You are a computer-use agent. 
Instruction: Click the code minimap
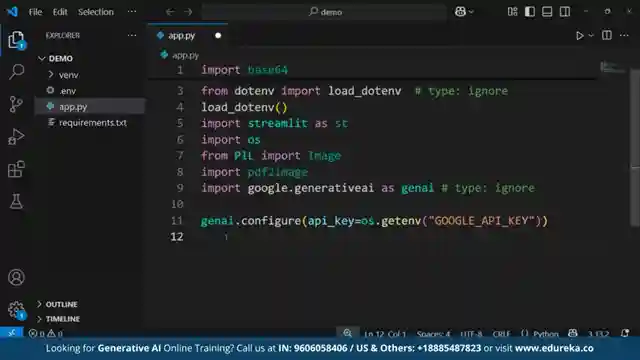pos(612,68)
